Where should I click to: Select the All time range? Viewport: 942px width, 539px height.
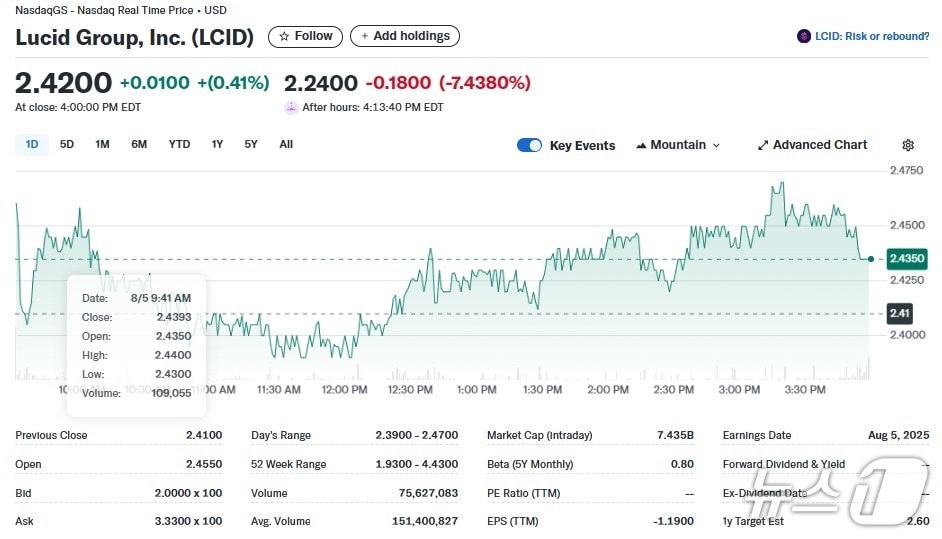click(x=286, y=144)
